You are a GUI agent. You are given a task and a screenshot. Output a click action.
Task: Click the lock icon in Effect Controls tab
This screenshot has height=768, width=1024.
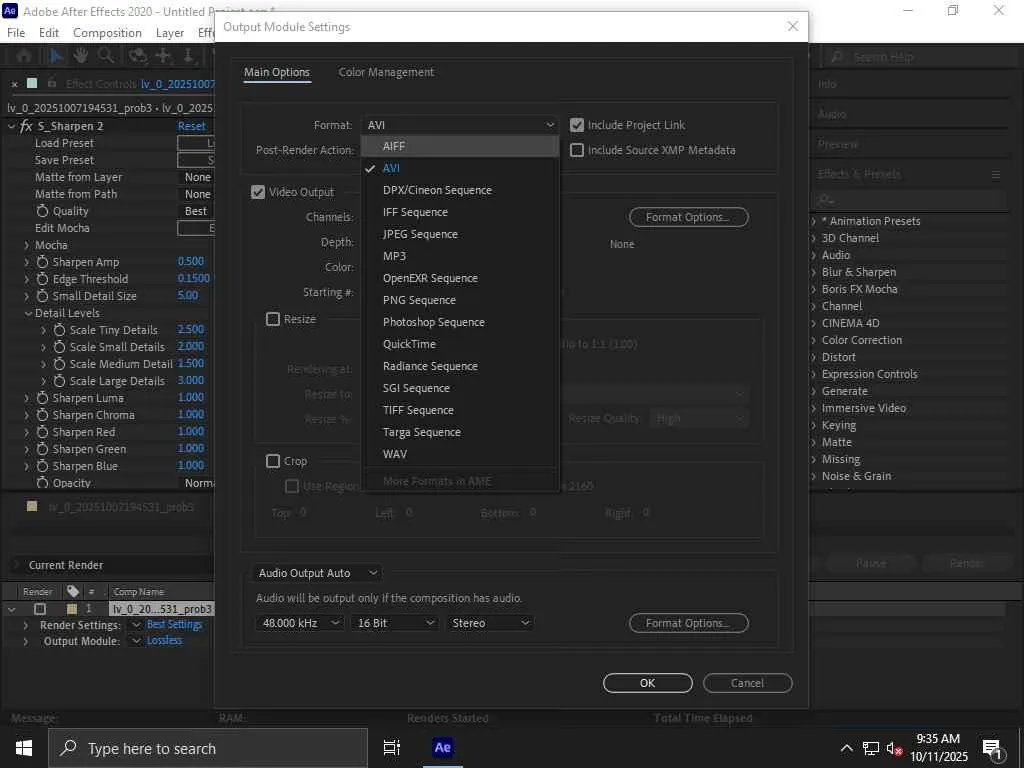click(x=52, y=84)
